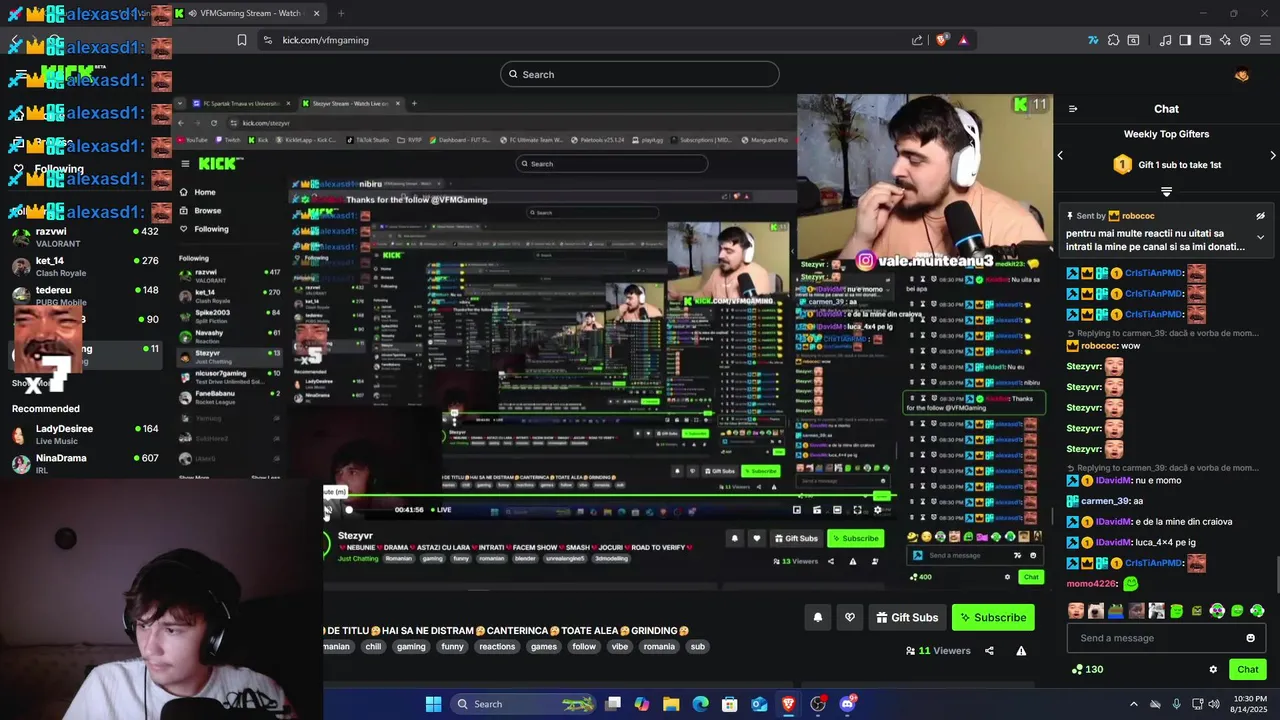Expand the Weekly Top Gifters leaderboard handle
This screenshot has width=1280, height=720.
coord(1166,191)
